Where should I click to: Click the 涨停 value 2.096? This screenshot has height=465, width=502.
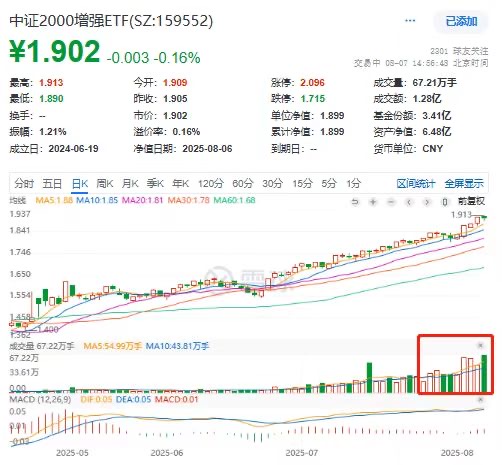click(312, 83)
